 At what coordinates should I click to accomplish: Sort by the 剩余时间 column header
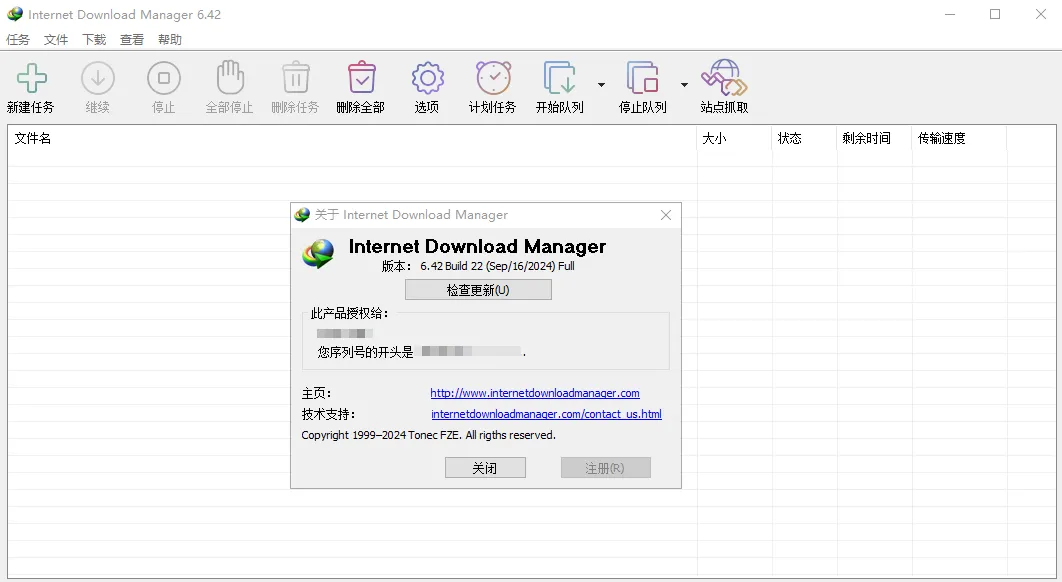click(874, 138)
